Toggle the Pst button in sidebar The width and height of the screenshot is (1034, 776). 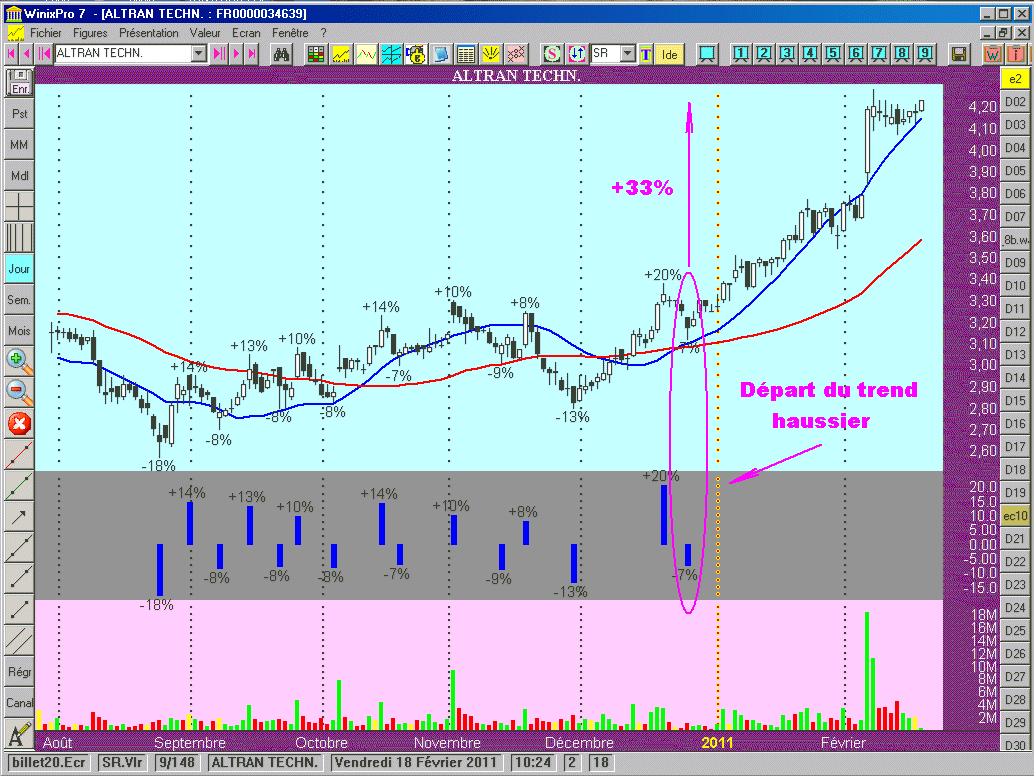[x=18, y=113]
